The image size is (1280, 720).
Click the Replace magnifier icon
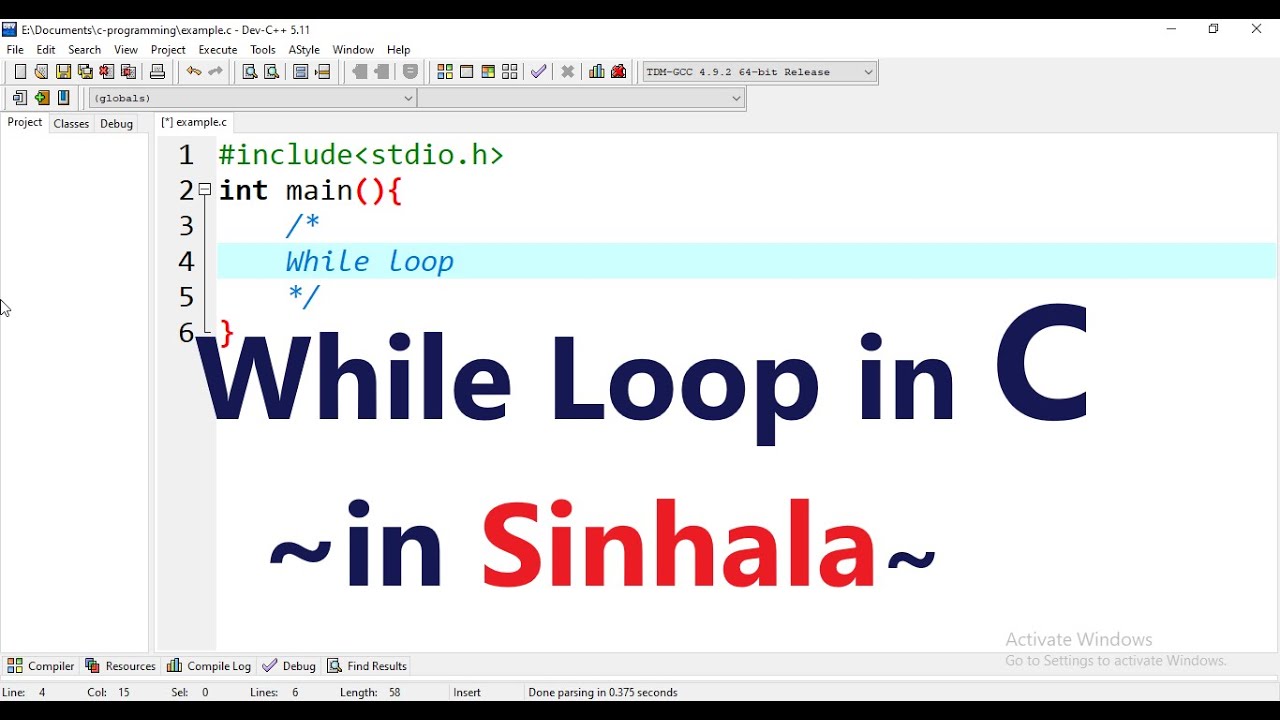[271, 72]
